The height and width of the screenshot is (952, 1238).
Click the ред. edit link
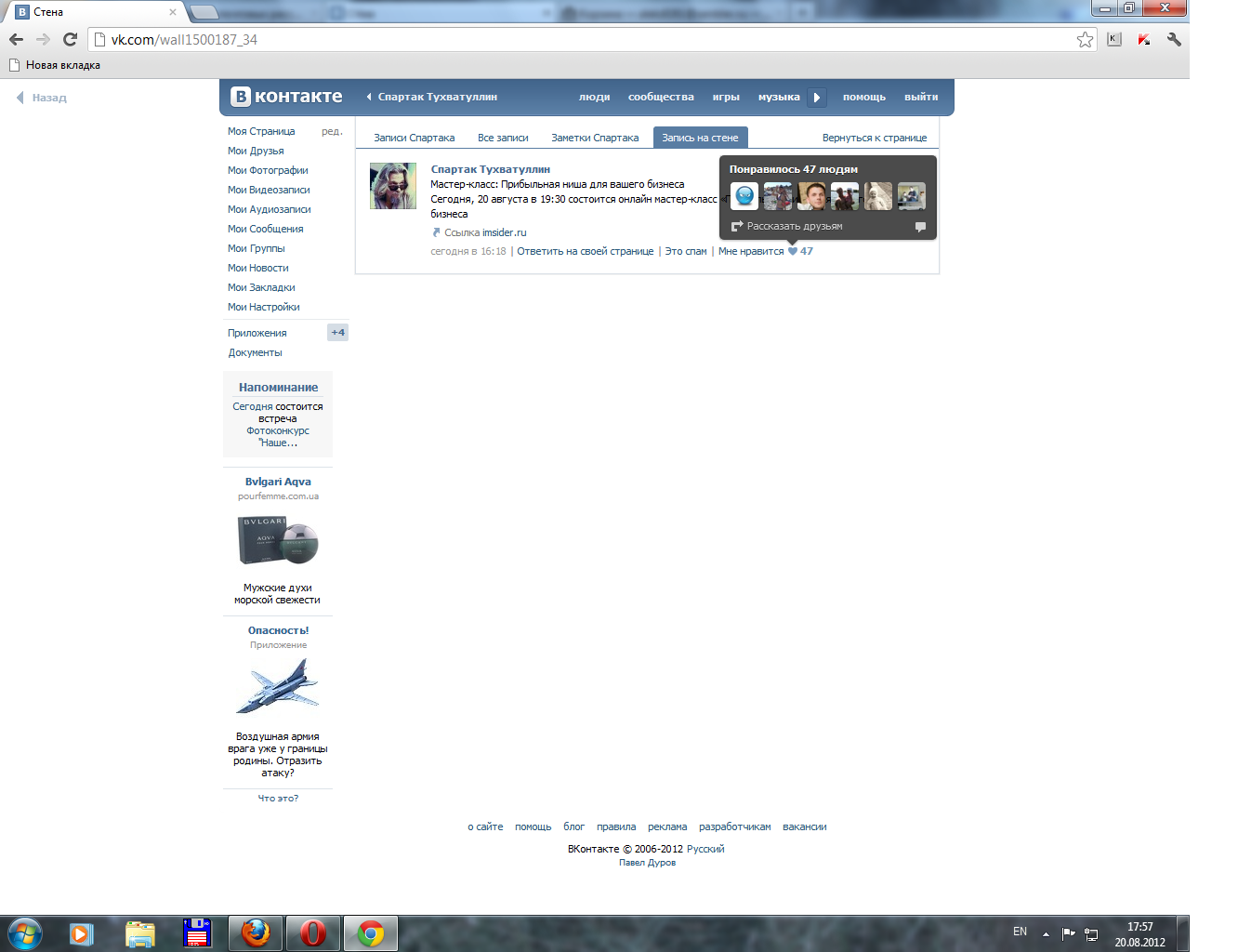pyautogui.click(x=332, y=131)
